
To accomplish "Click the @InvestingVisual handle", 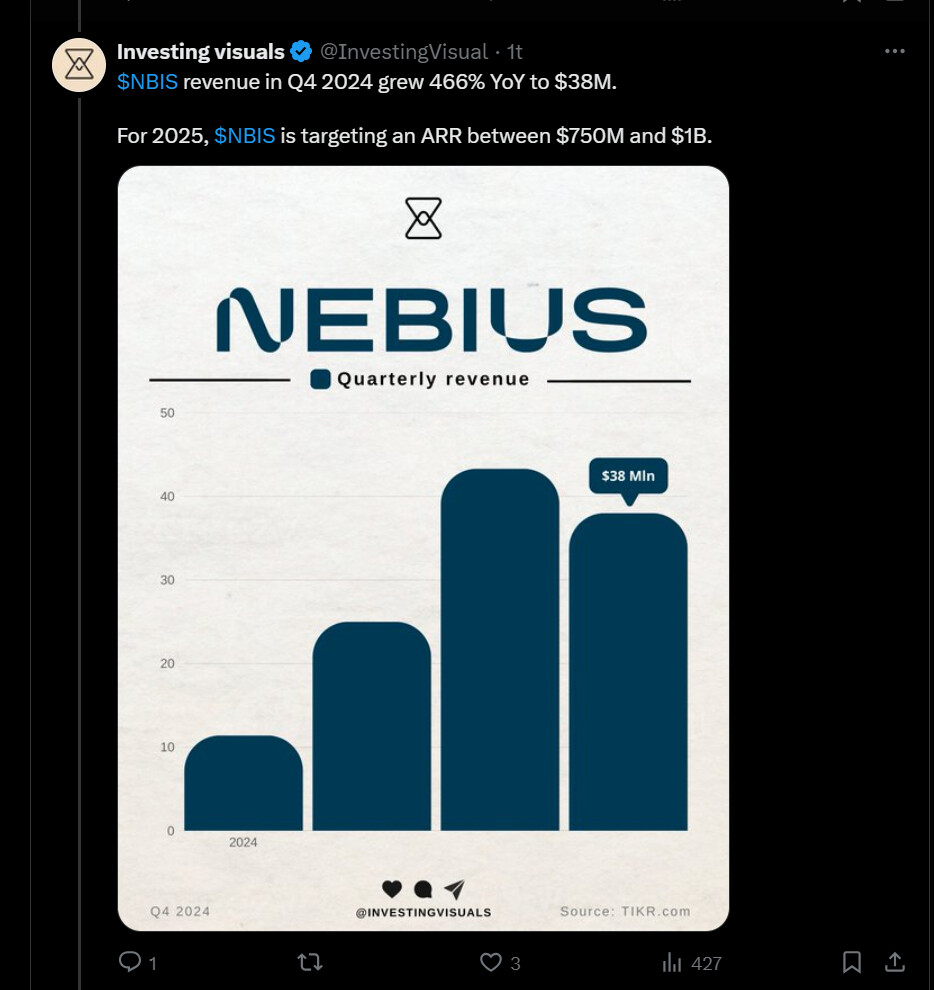I will click(404, 52).
